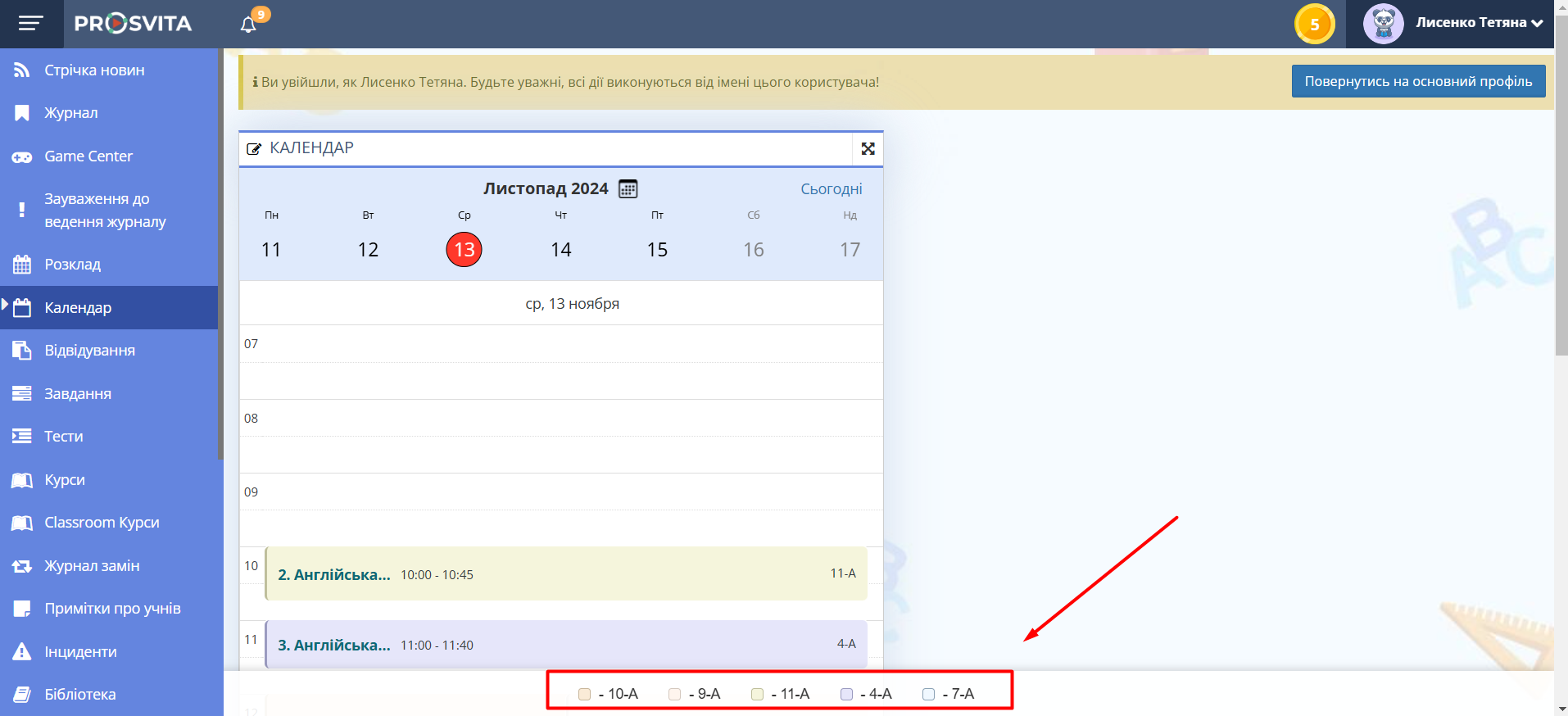Toggle the 10-A class checkbox
This screenshot has width=1568, height=716.
(x=584, y=695)
